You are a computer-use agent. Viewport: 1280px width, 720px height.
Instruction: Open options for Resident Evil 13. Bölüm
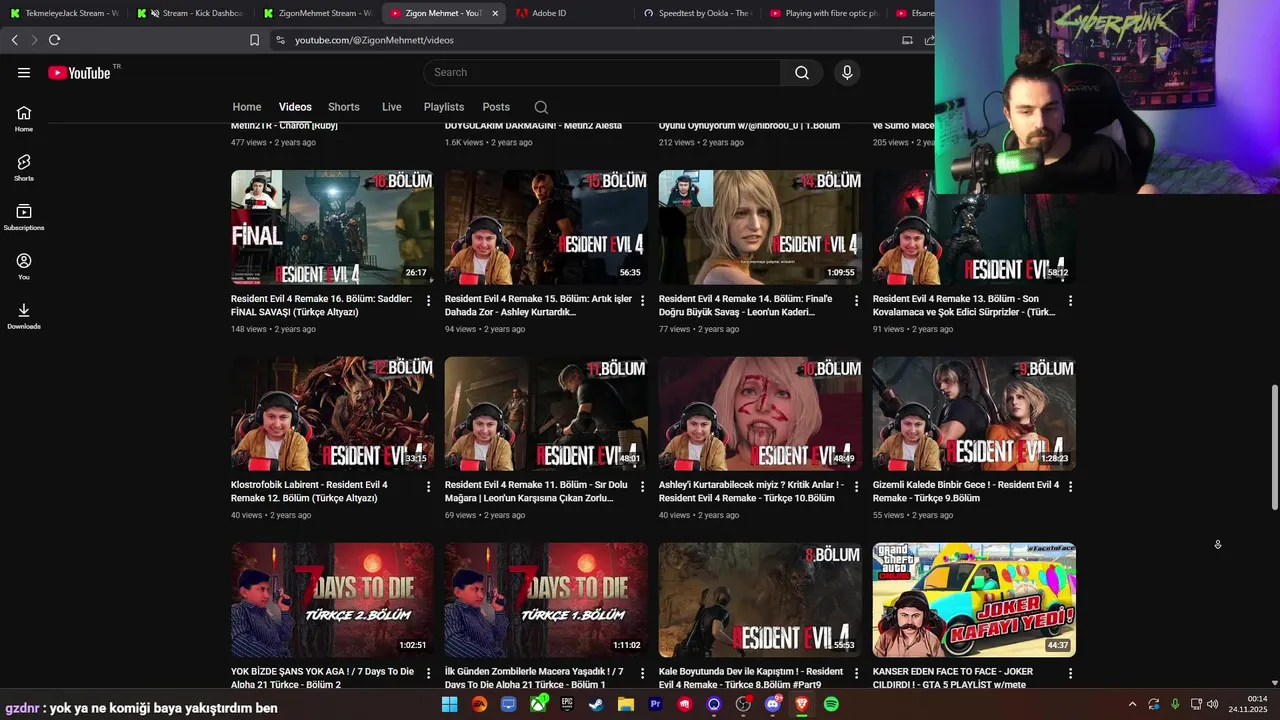tap(1071, 300)
